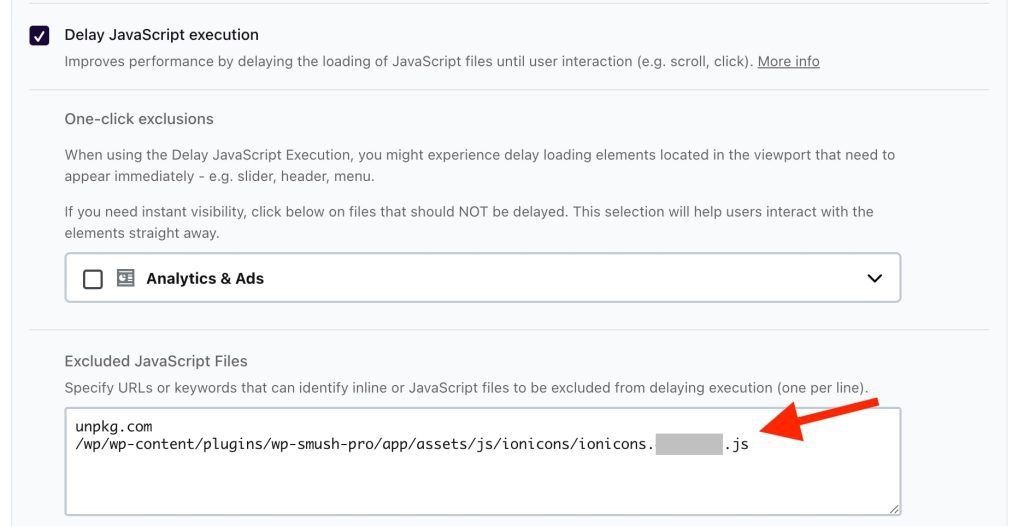Uncheck the Delay JavaScript execution checkbox
This screenshot has width=1024, height=526.
[39, 35]
